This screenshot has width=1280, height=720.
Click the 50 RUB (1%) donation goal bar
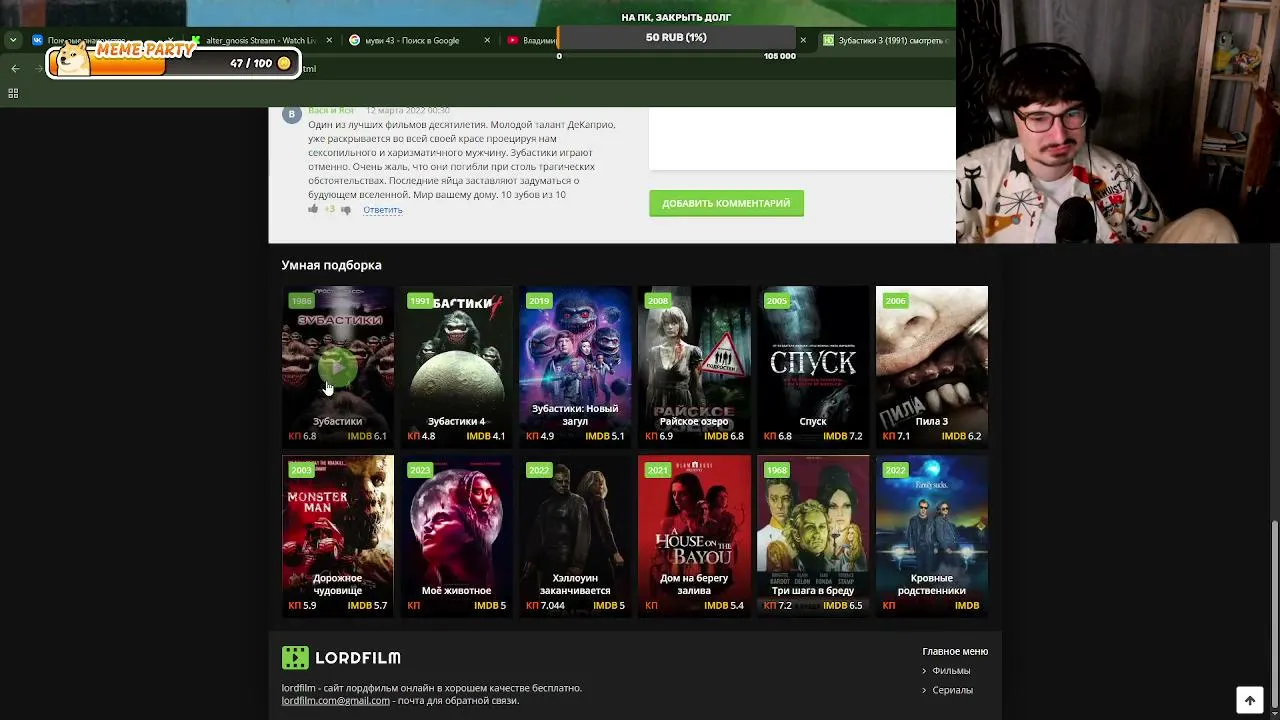point(676,38)
